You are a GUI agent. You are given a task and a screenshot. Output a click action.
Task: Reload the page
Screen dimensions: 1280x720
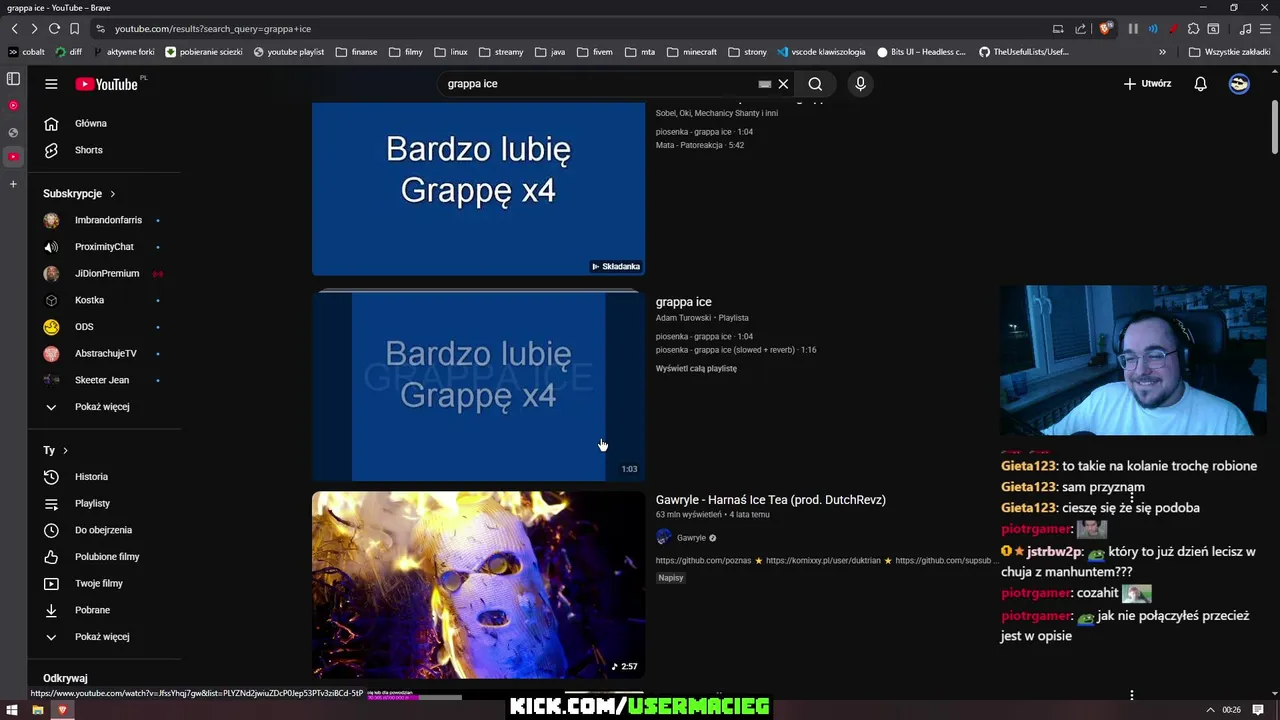tap(54, 29)
